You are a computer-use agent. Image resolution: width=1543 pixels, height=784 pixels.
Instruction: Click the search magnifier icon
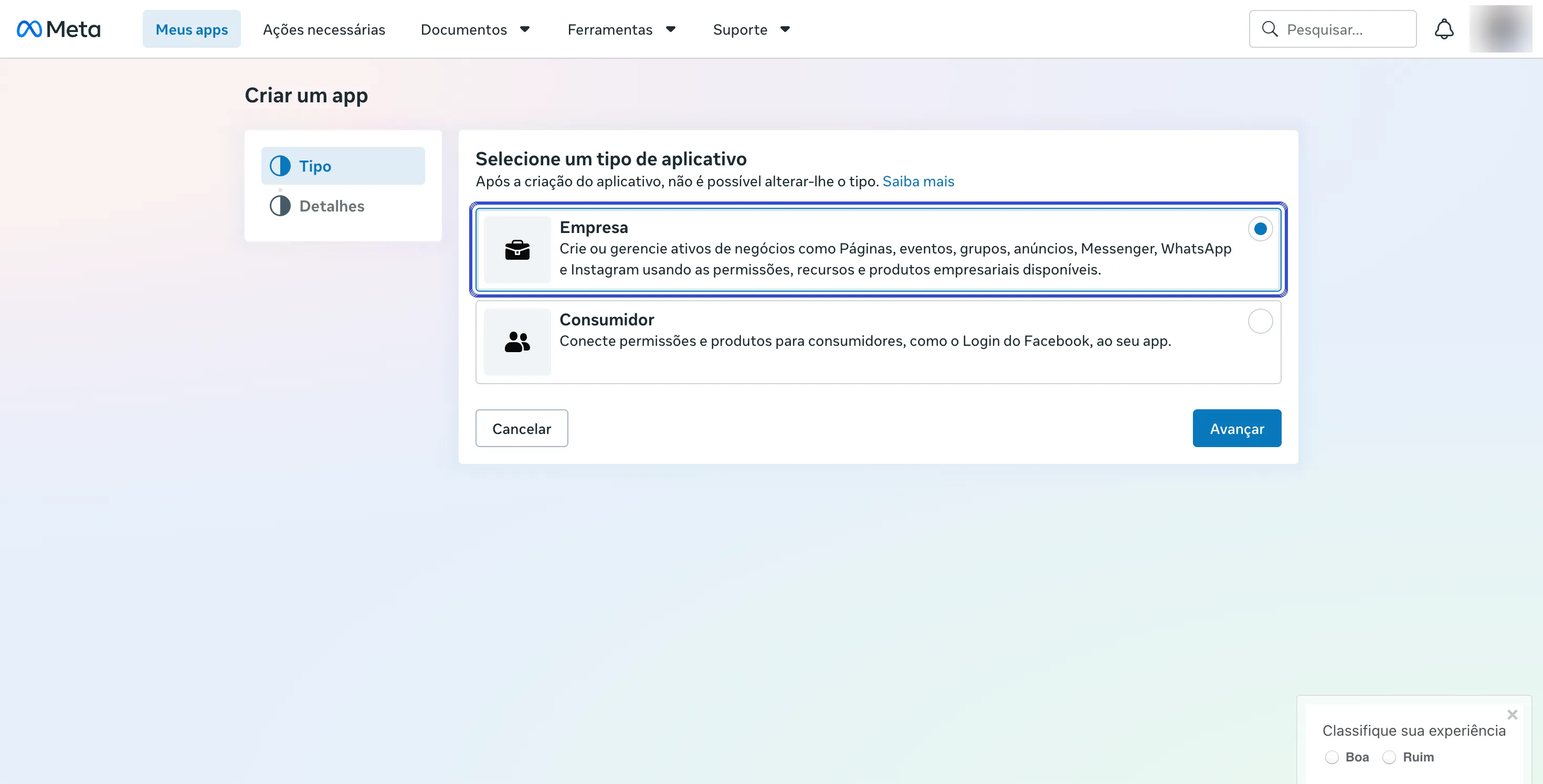[1269, 29]
